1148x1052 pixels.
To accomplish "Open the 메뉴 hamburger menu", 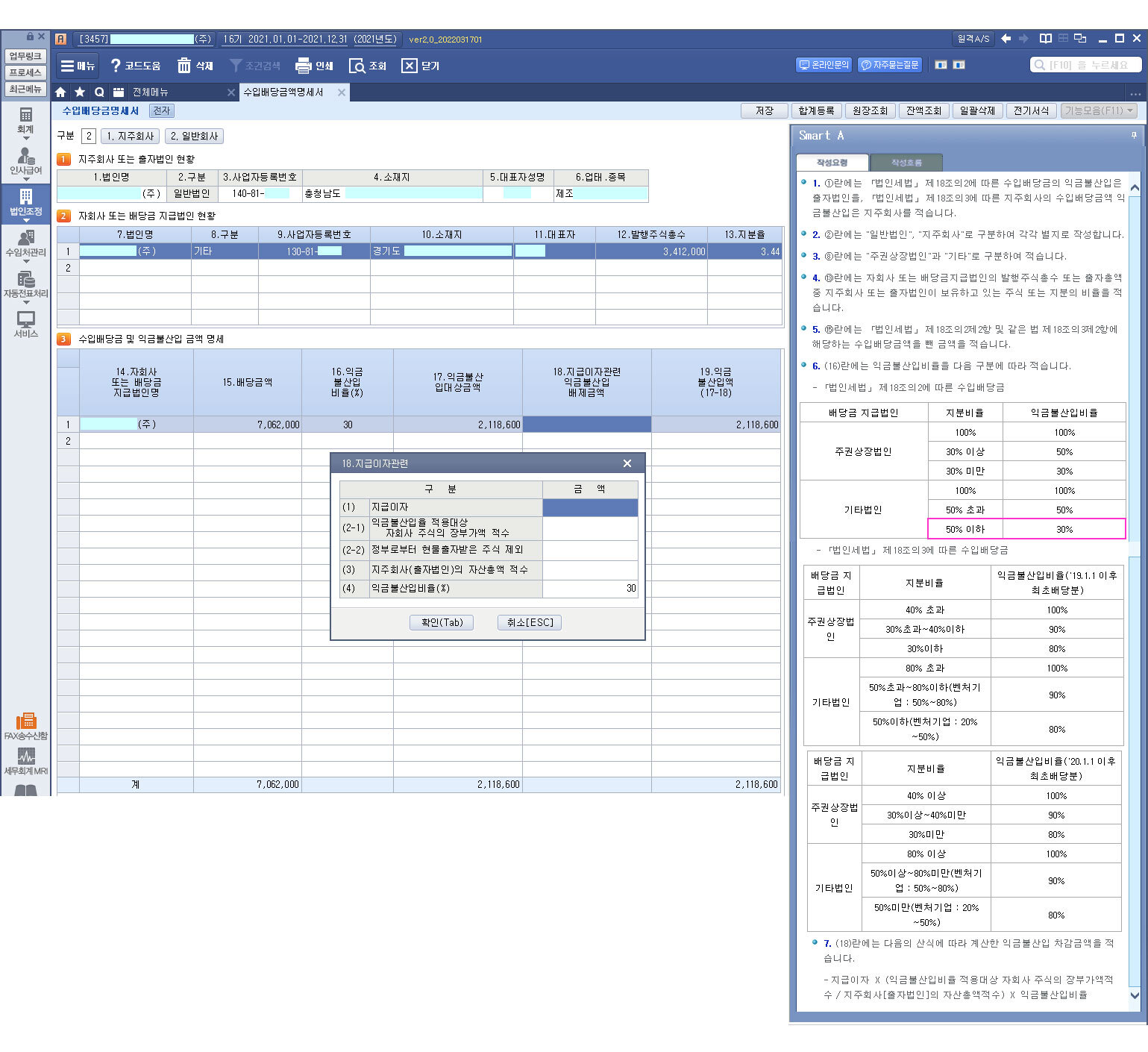I will pyautogui.click(x=78, y=66).
